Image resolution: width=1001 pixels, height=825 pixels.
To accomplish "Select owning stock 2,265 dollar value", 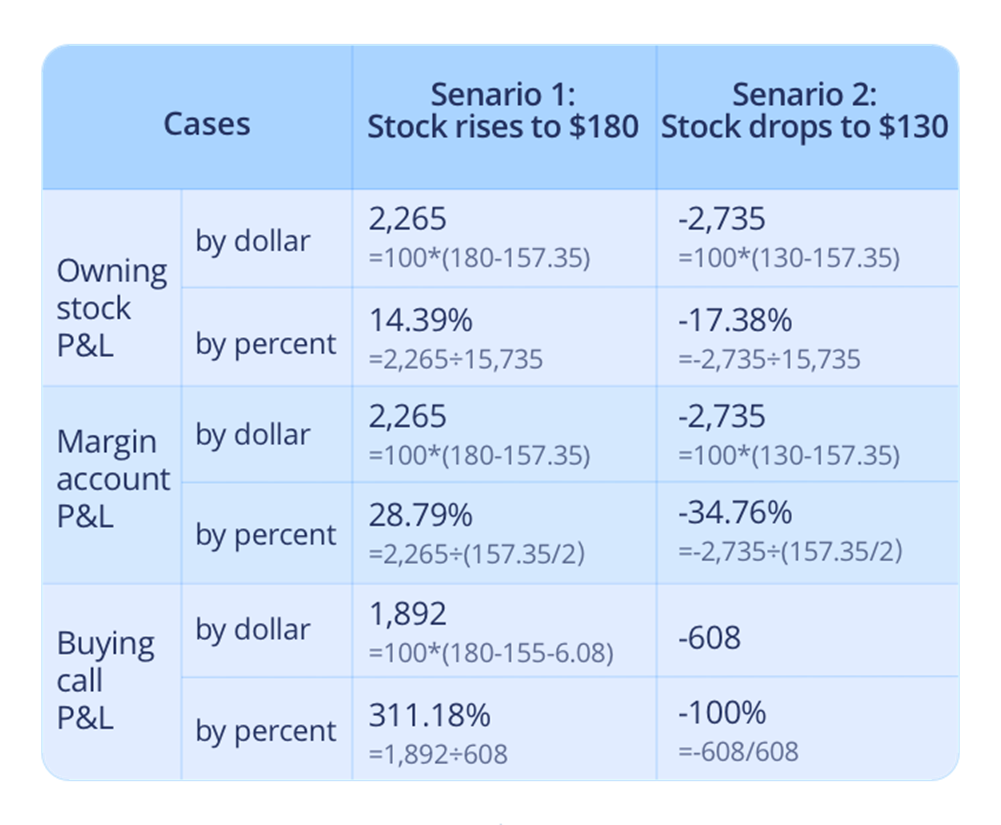I will pos(407,220).
